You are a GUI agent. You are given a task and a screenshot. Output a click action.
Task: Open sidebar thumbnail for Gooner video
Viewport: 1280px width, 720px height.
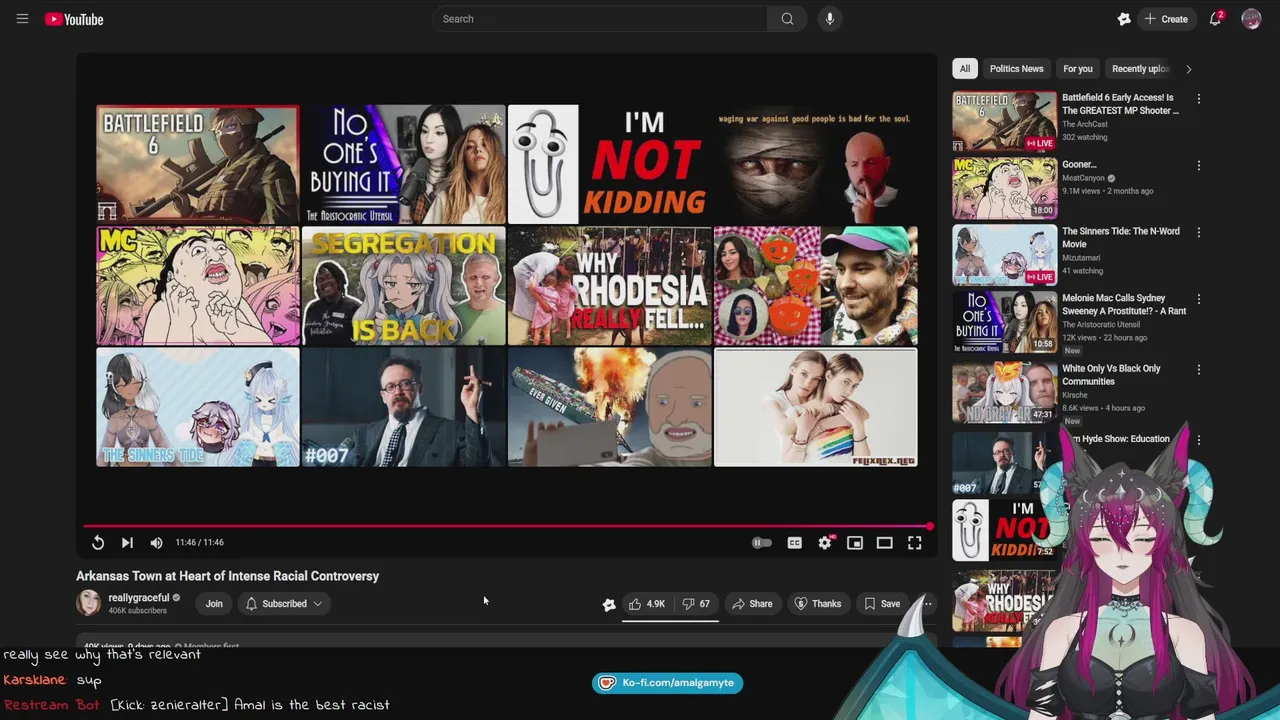[1004, 188]
